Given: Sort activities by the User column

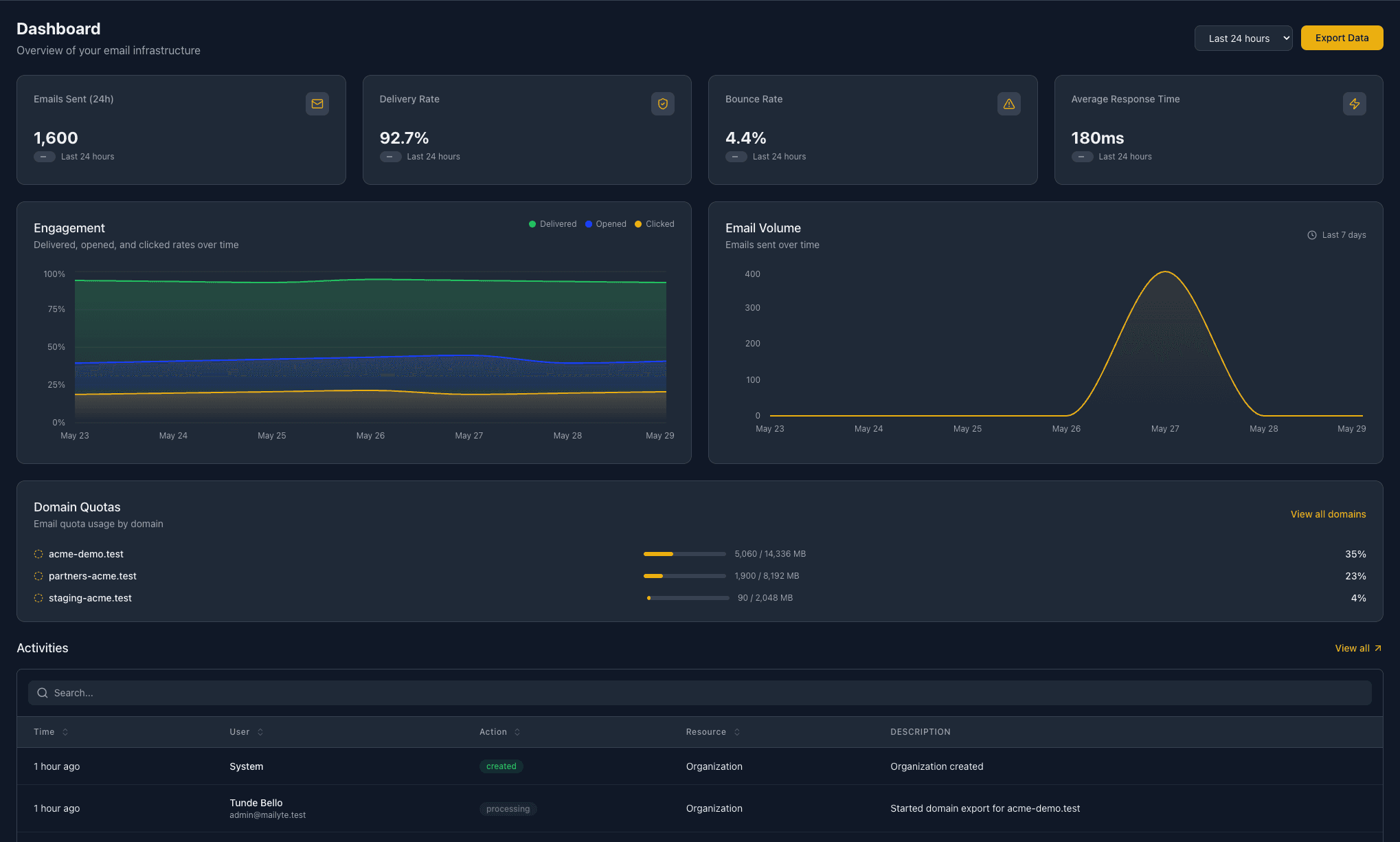Looking at the screenshot, I should point(247,732).
